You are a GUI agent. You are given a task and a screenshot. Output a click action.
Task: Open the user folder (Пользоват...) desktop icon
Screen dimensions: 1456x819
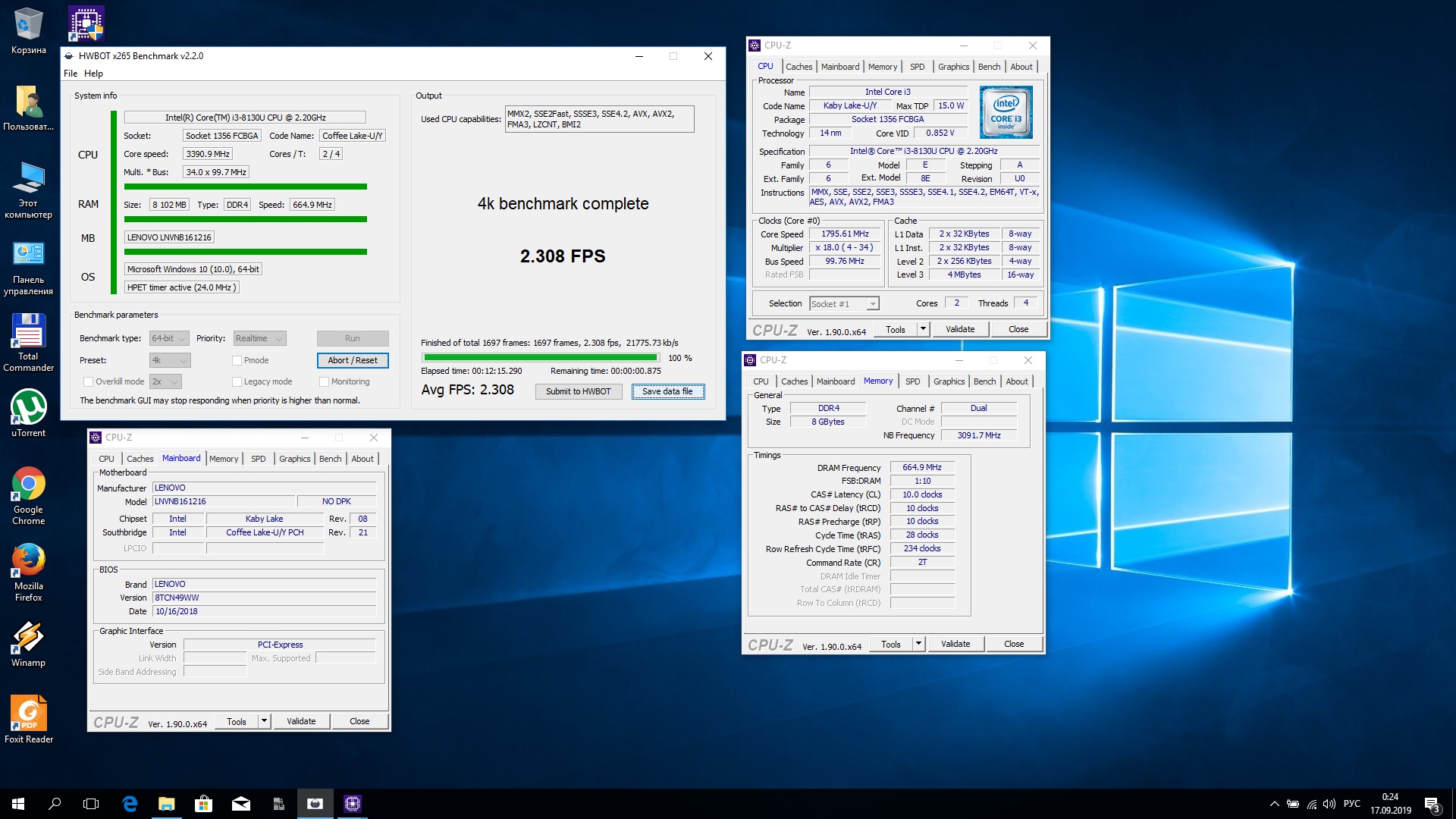pos(28,108)
